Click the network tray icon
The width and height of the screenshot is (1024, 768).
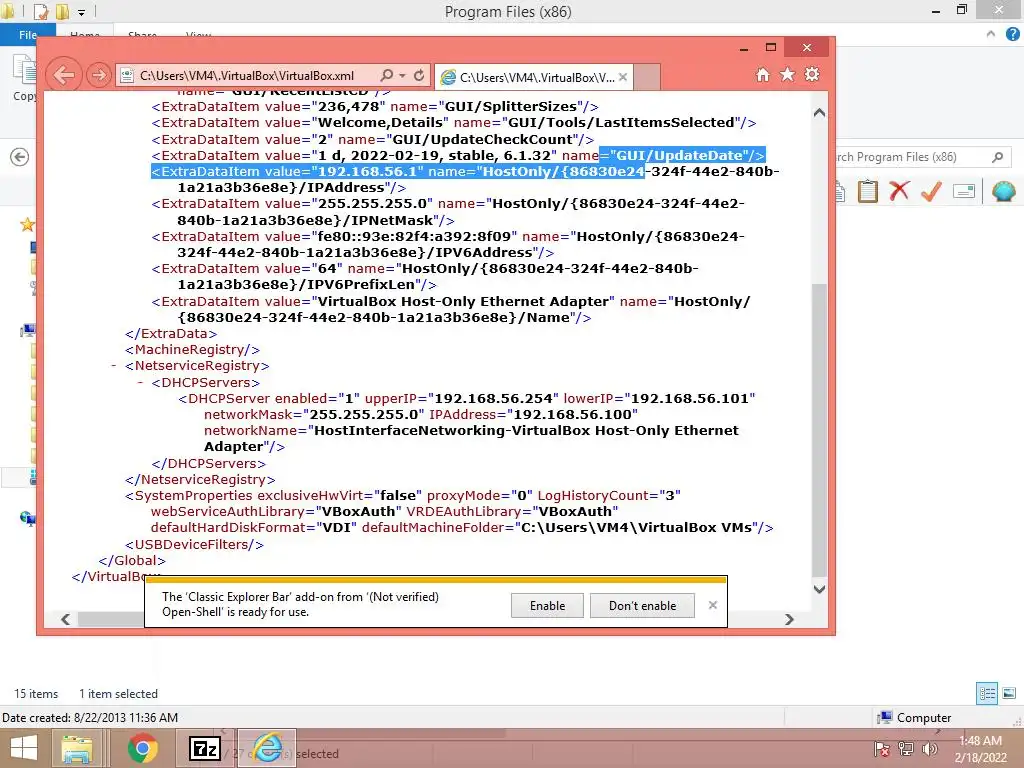coord(906,749)
